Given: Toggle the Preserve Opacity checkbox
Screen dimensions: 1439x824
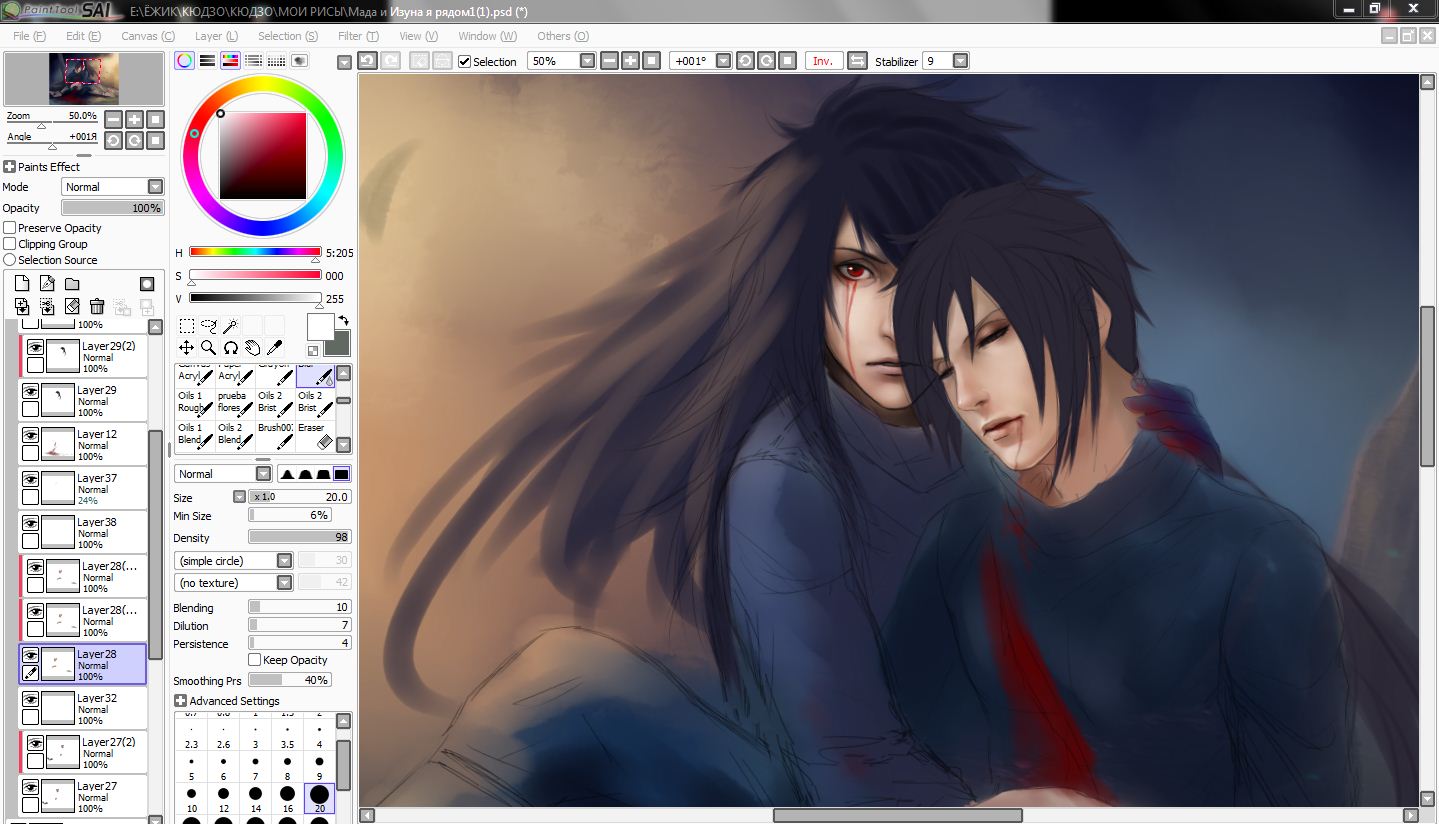Looking at the screenshot, I should point(10,228).
